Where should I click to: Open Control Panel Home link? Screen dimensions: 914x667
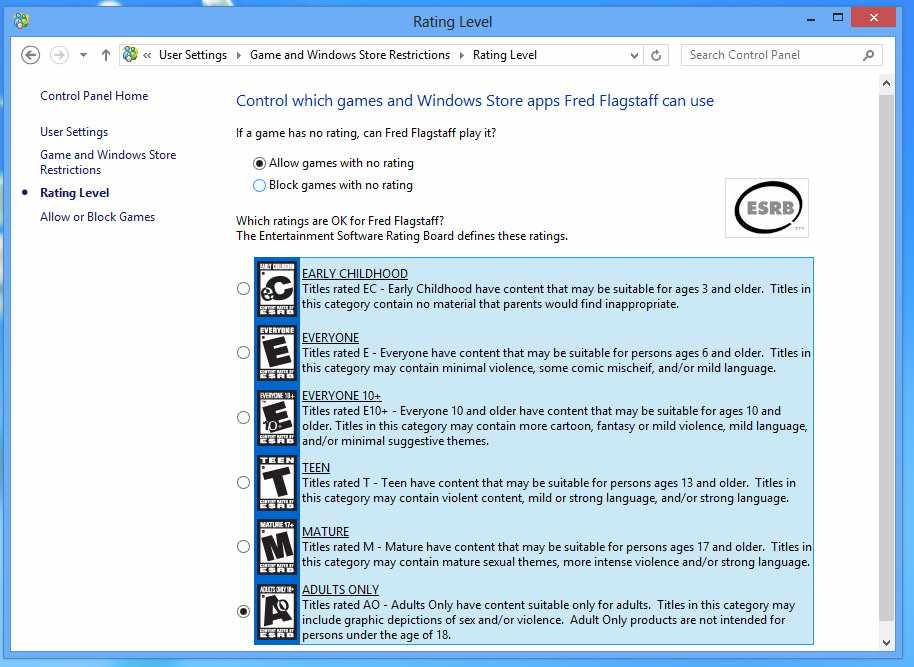(94, 96)
